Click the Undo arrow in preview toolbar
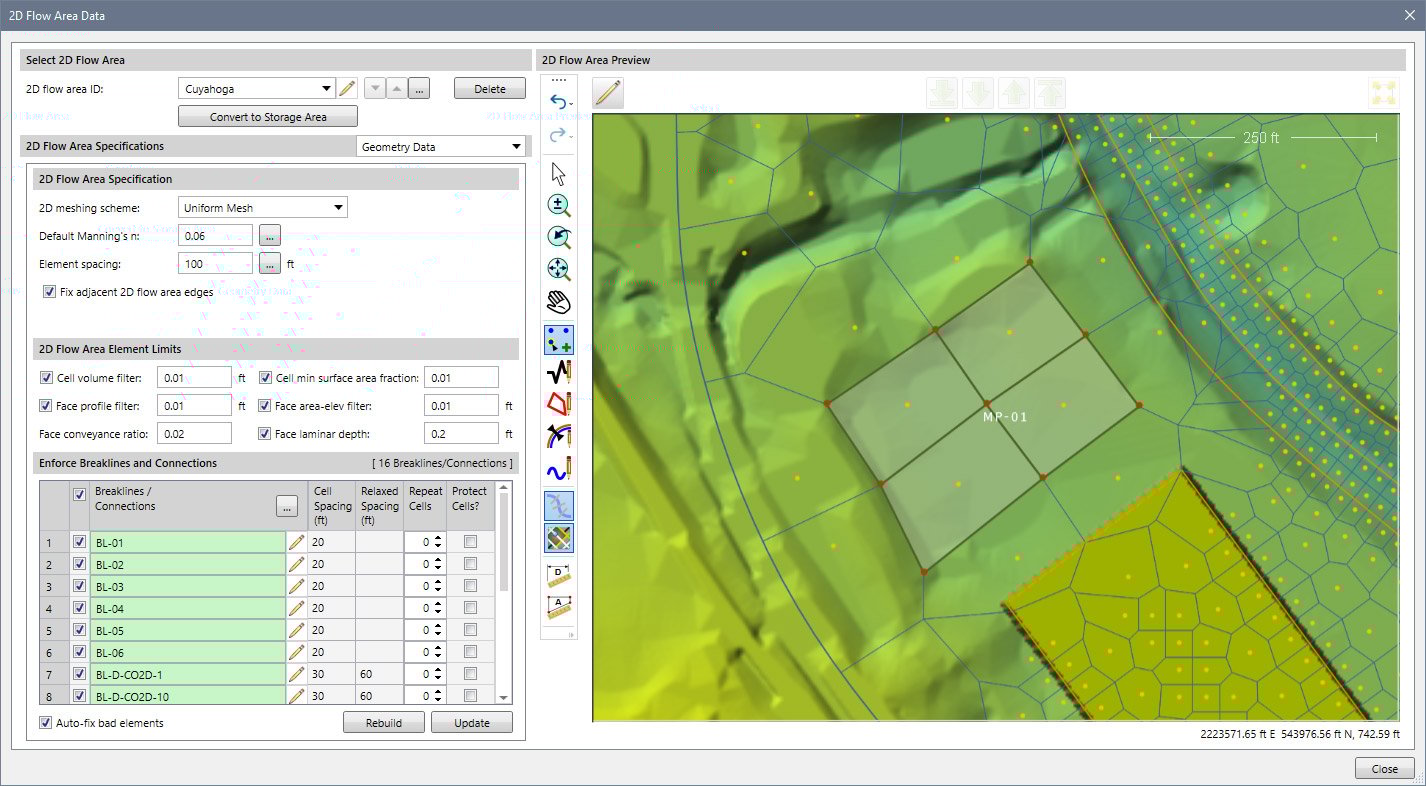This screenshot has width=1426, height=786. (556, 102)
